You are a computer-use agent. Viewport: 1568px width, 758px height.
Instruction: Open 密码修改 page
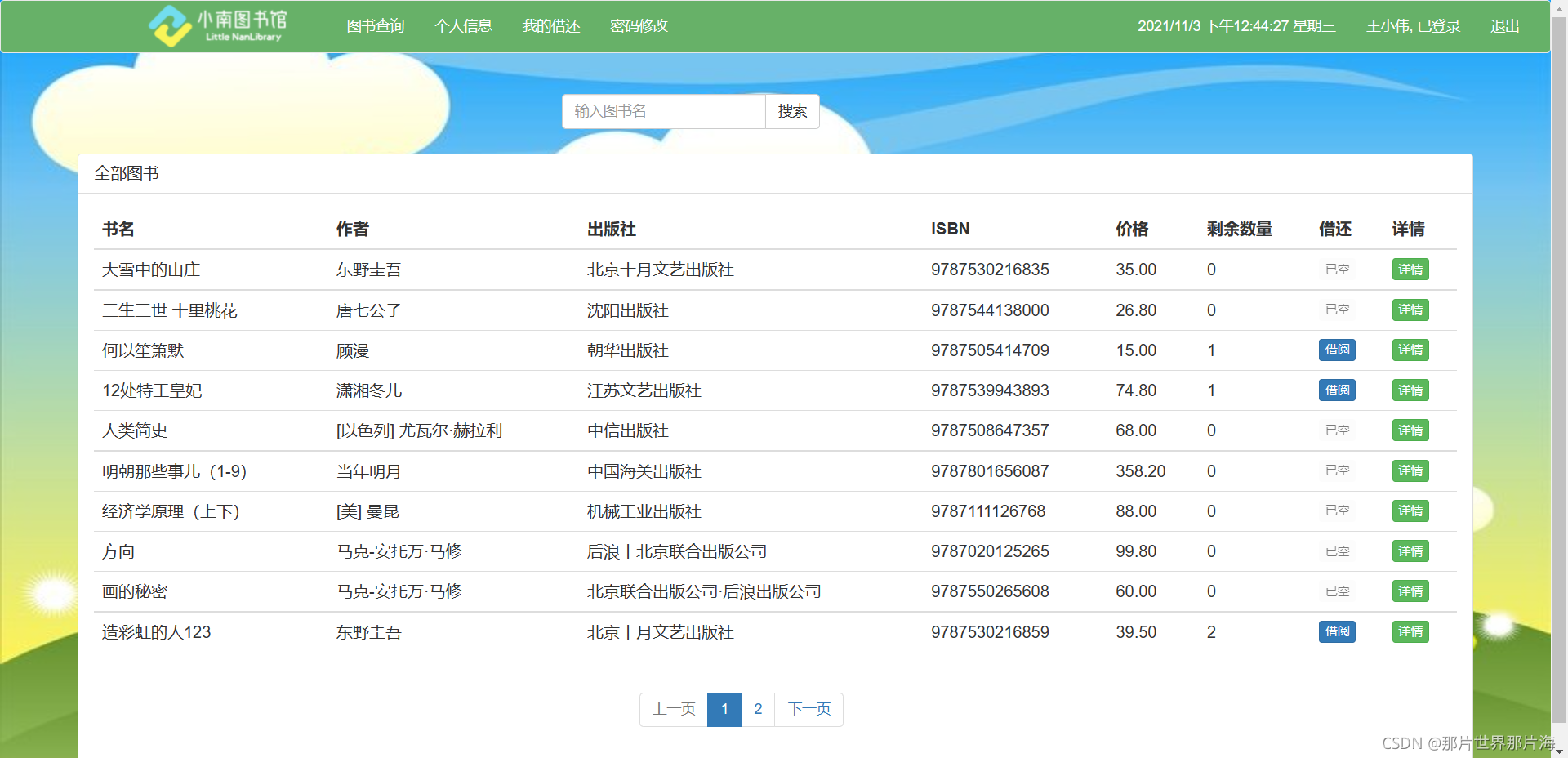click(x=639, y=26)
